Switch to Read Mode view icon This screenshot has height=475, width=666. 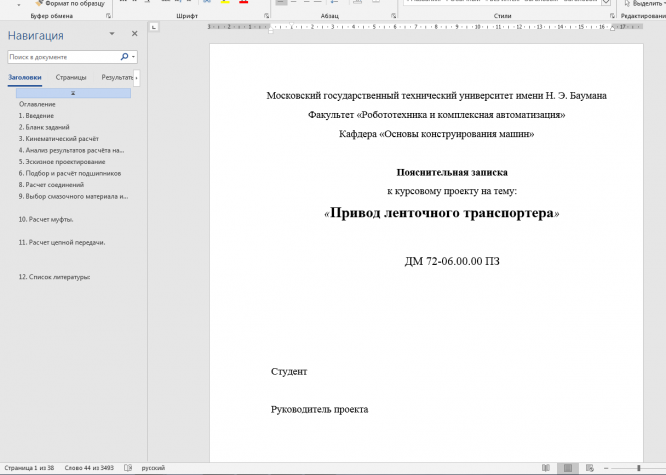(545, 467)
